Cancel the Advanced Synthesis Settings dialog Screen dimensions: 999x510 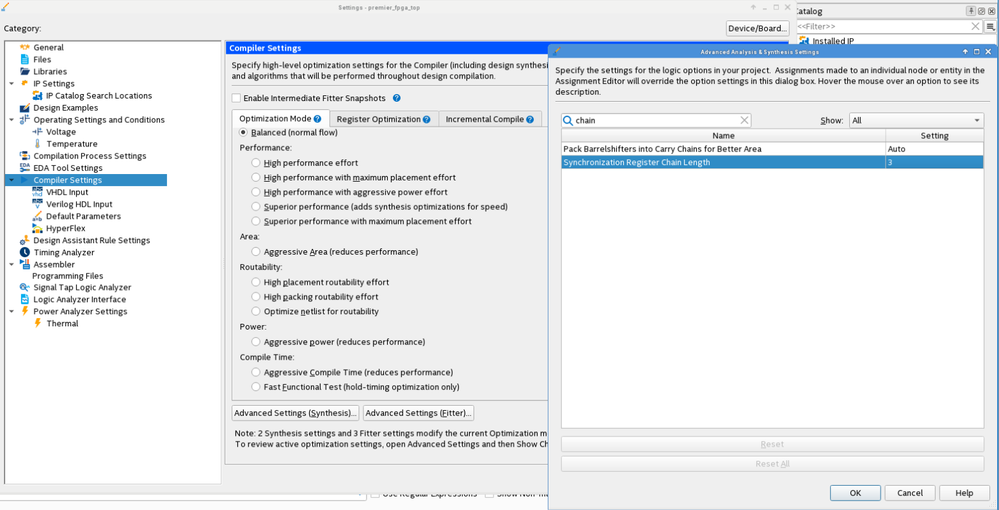(910, 493)
